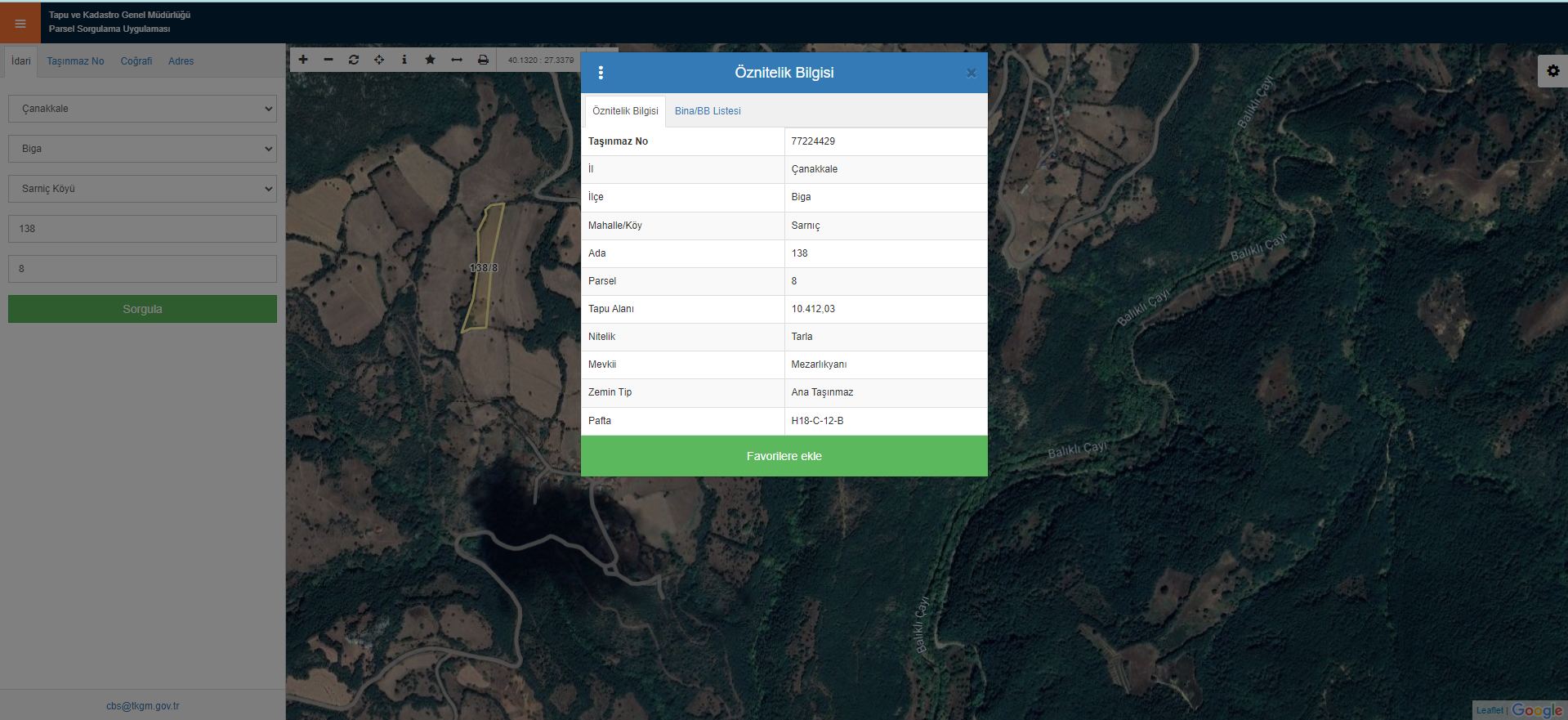Zoom out with the minus tool
The image size is (1568, 720).
point(328,60)
